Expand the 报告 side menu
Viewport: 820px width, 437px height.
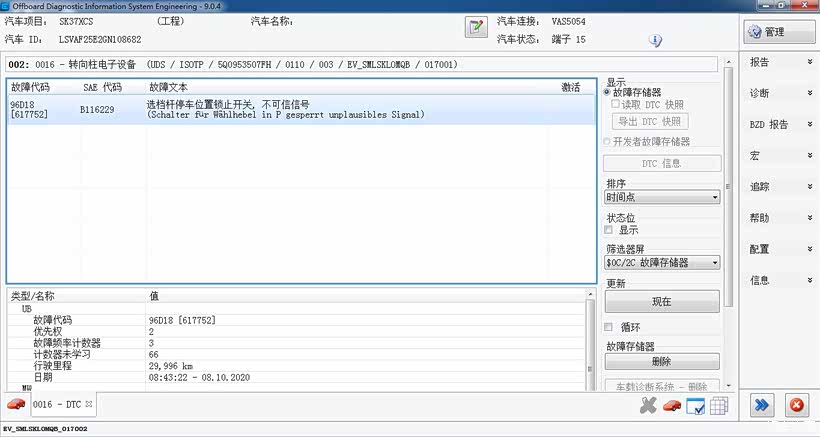click(780, 62)
